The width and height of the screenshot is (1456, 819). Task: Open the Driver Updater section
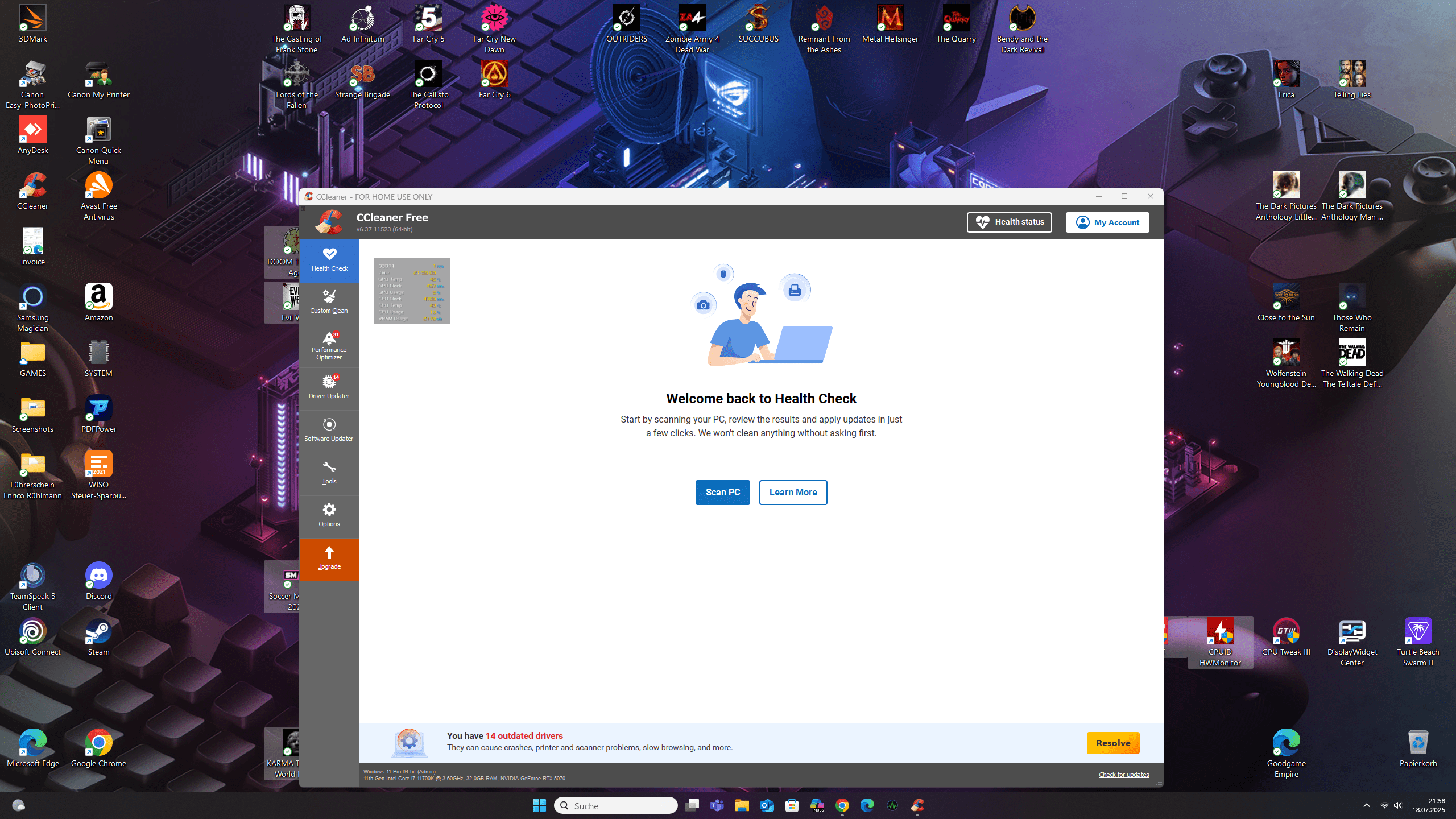tap(329, 387)
